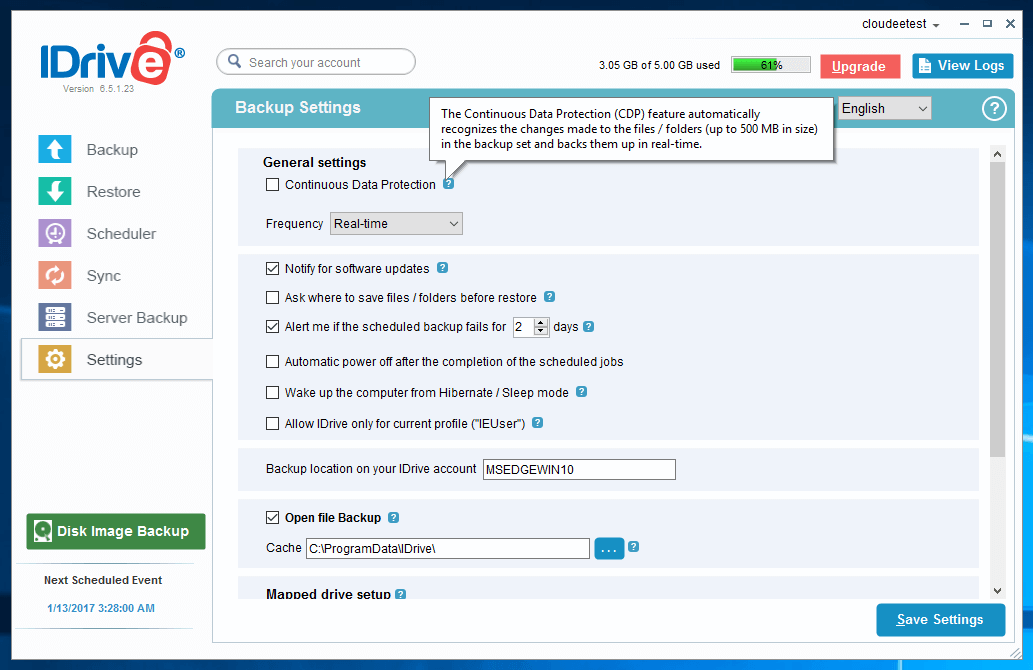Click the orange Sync arrows icon
This screenshot has height=670, width=1033.
click(x=55, y=275)
